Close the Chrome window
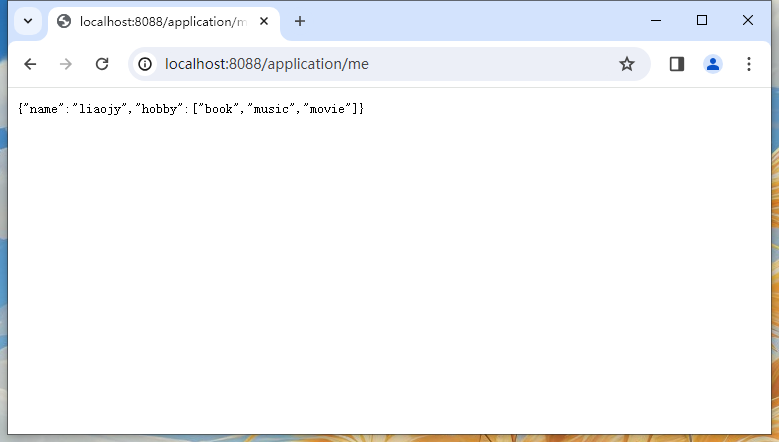The image size is (779, 442). (748, 20)
